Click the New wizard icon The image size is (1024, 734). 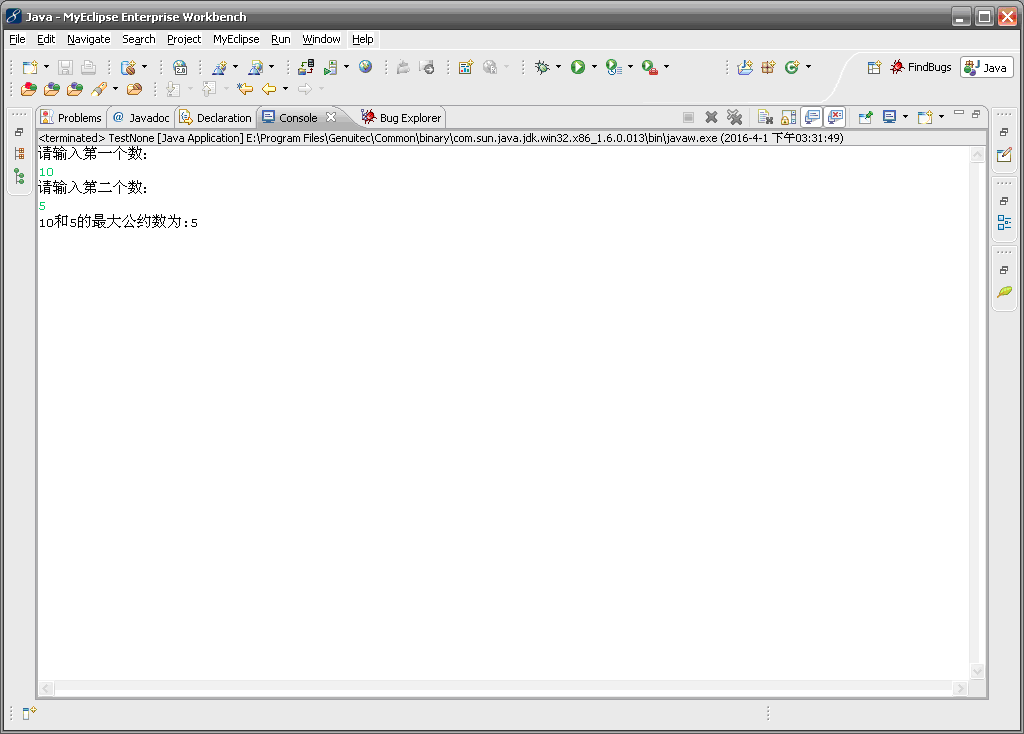[30, 67]
